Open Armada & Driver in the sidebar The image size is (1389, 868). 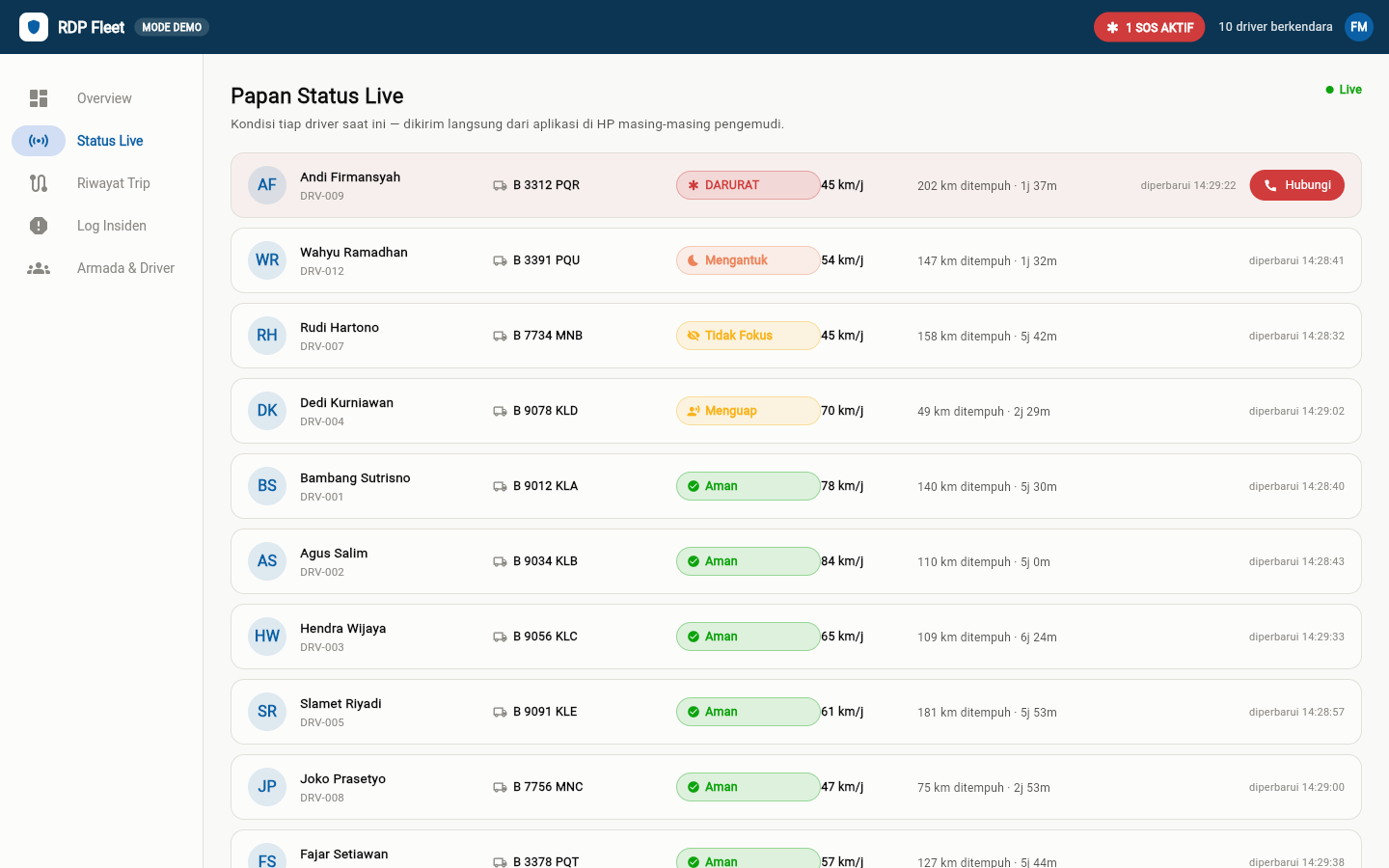(101, 268)
